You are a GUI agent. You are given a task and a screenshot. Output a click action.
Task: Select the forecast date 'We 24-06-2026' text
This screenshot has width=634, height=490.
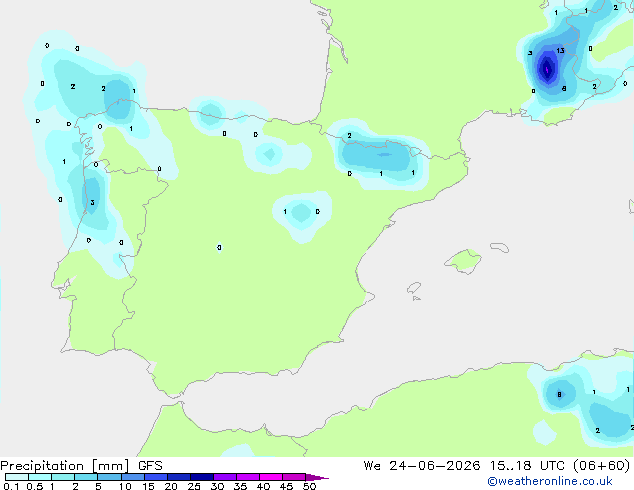click(x=422, y=466)
